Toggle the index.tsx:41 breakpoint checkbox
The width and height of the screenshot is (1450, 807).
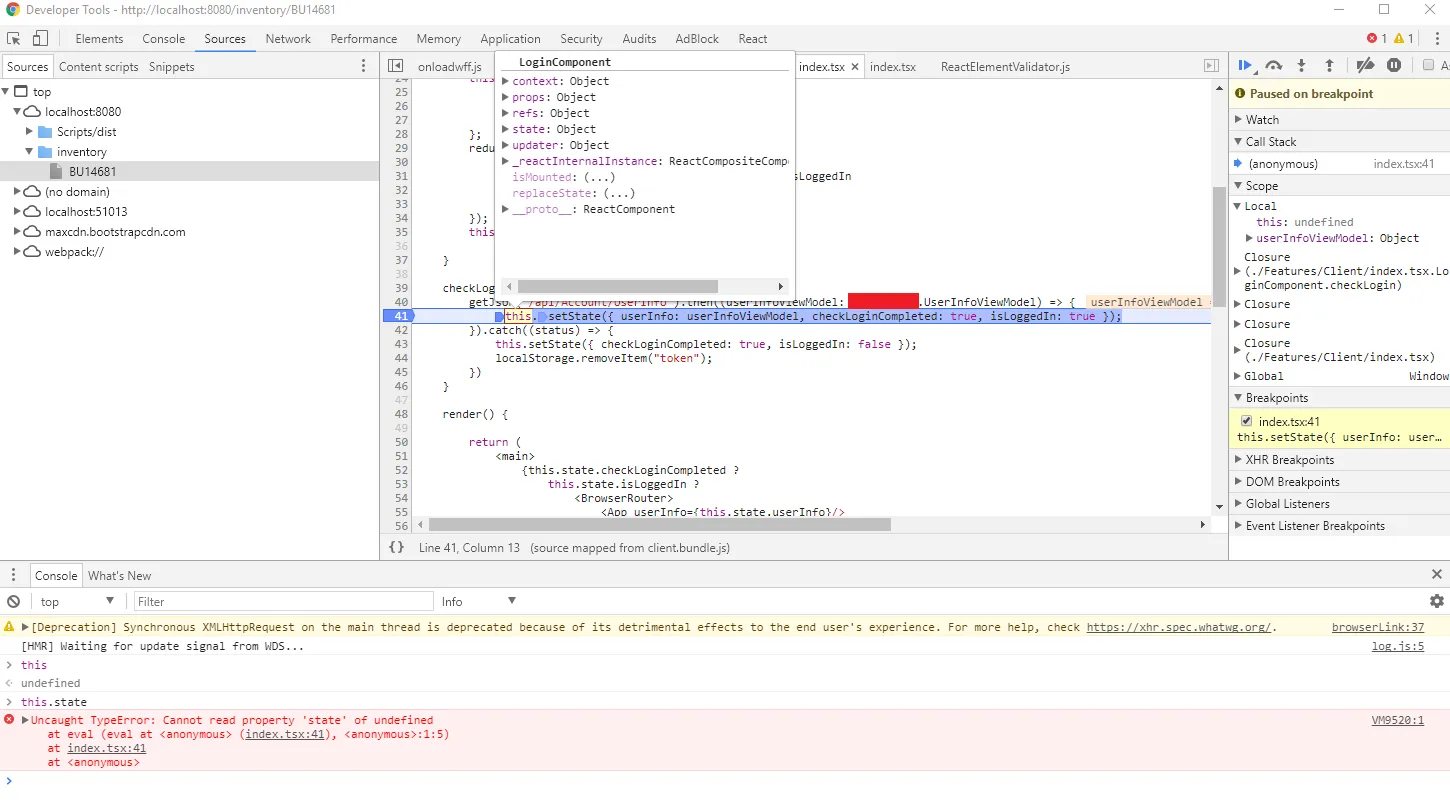pos(1246,421)
